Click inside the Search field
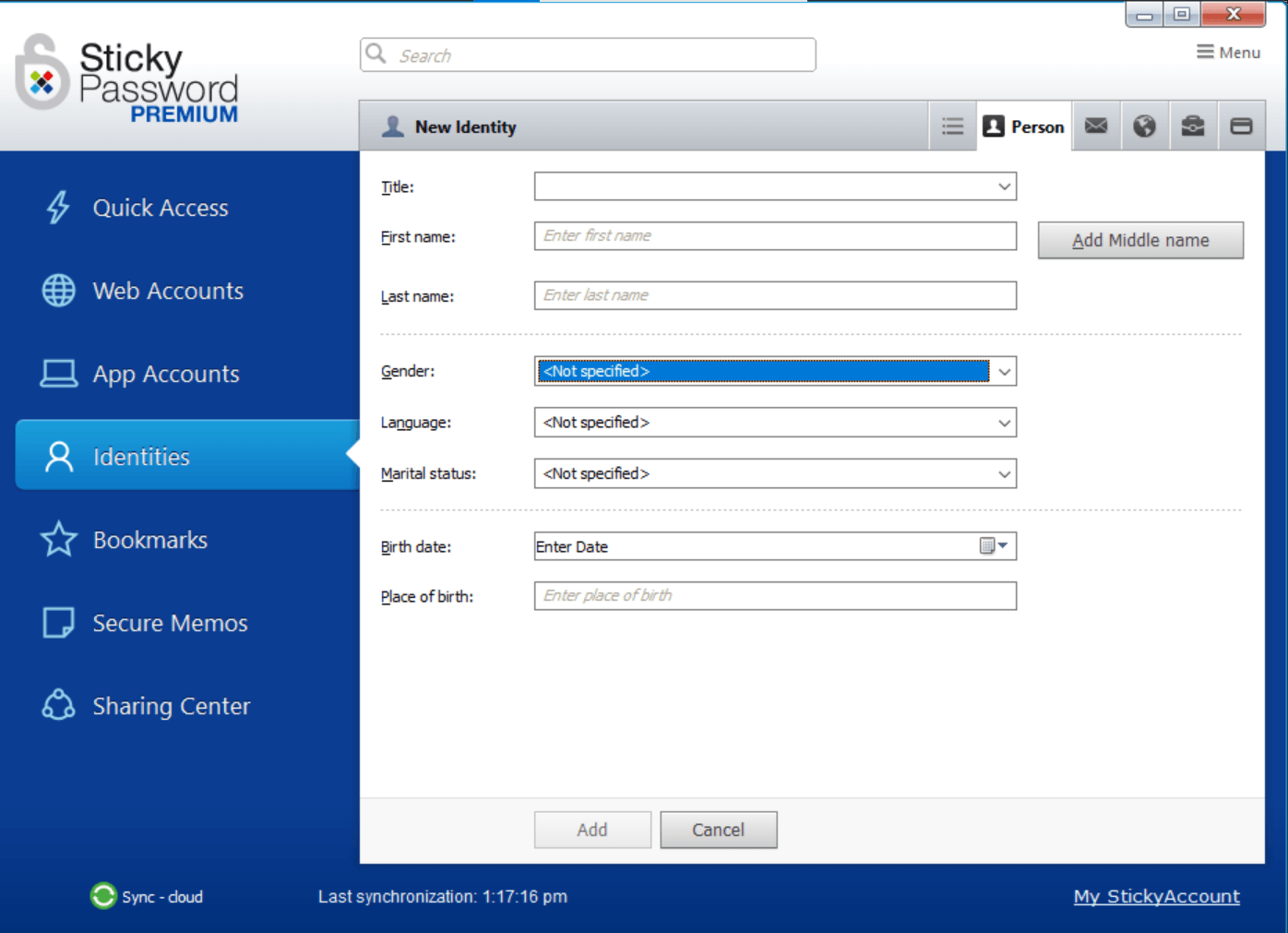This screenshot has height=933, width=1288. 588,54
